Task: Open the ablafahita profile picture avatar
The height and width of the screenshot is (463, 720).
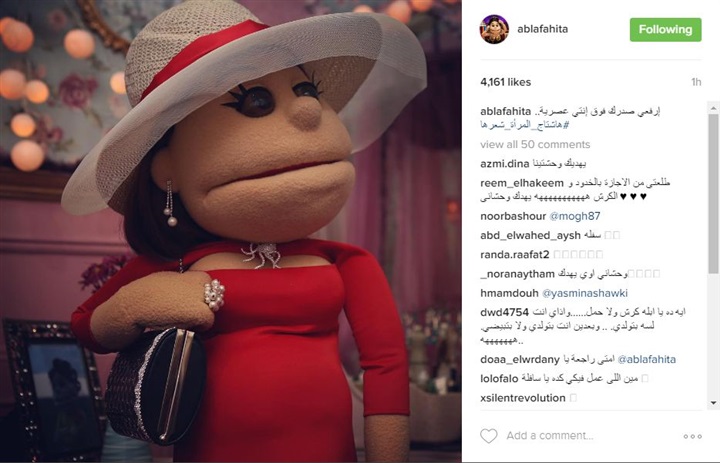Action: 494,29
